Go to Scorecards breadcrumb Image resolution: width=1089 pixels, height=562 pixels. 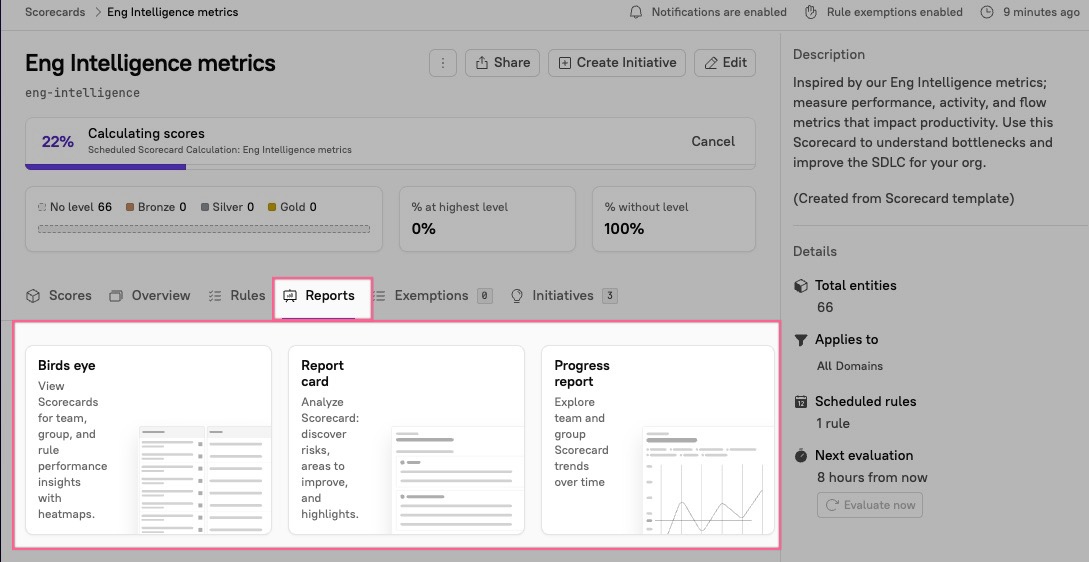pyautogui.click(x=55, y=12)
